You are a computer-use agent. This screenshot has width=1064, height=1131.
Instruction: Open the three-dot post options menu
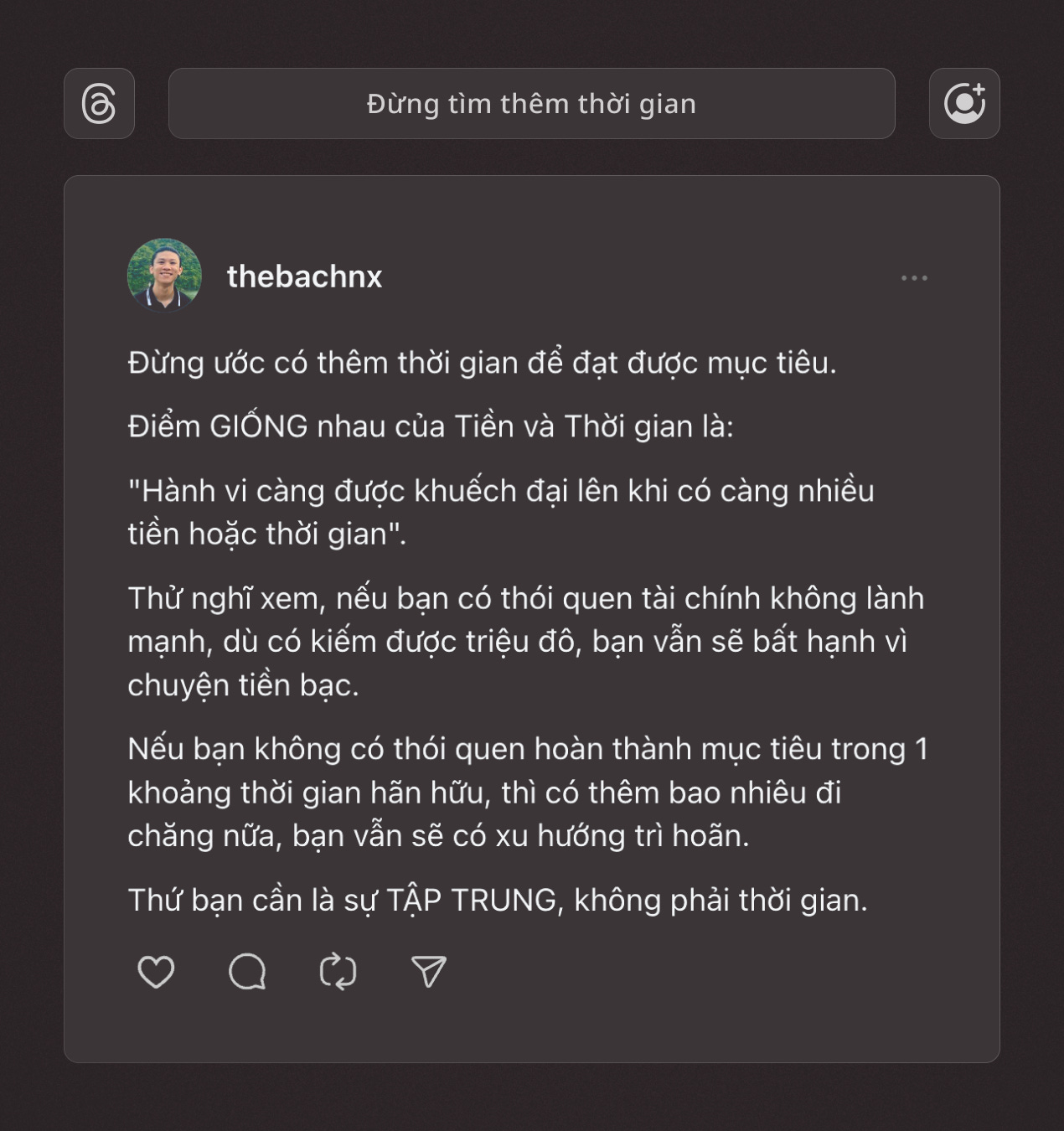point(914,278)
